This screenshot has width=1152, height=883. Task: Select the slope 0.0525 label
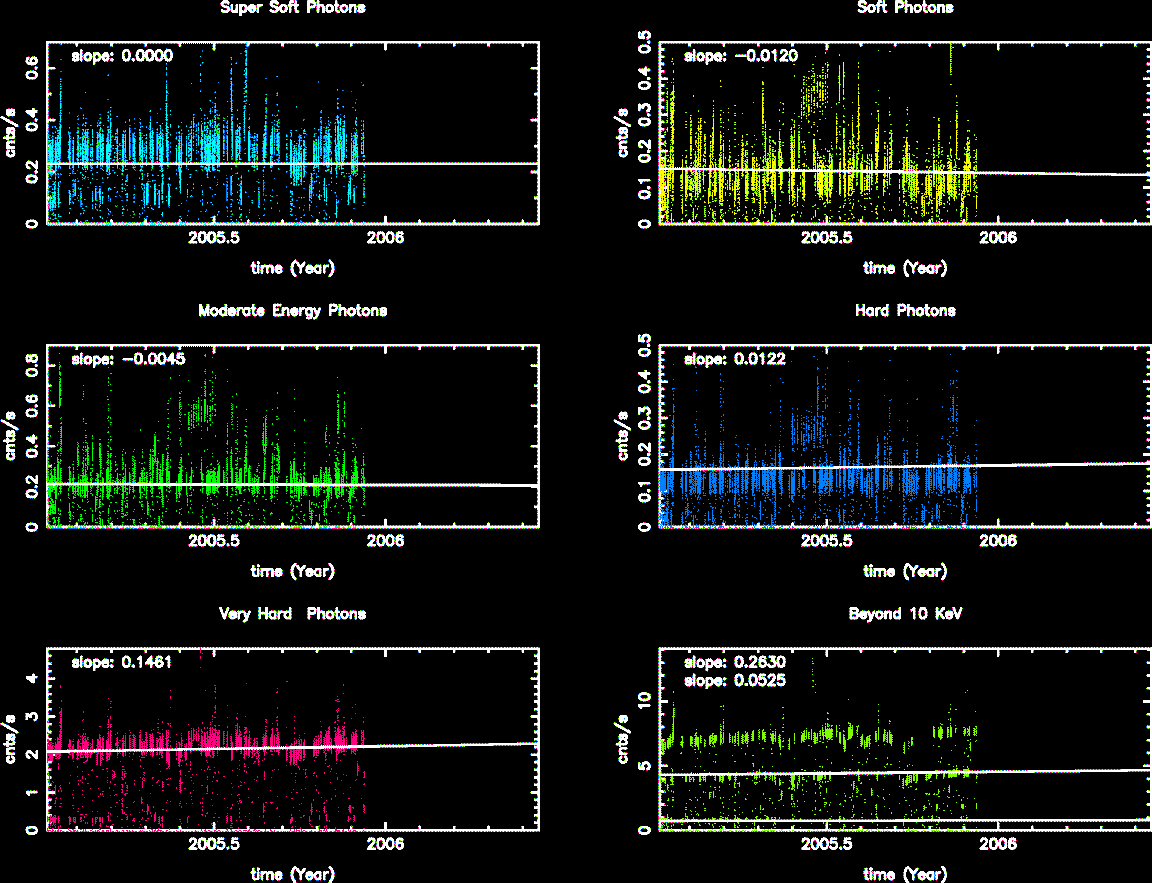pos(735,680)
